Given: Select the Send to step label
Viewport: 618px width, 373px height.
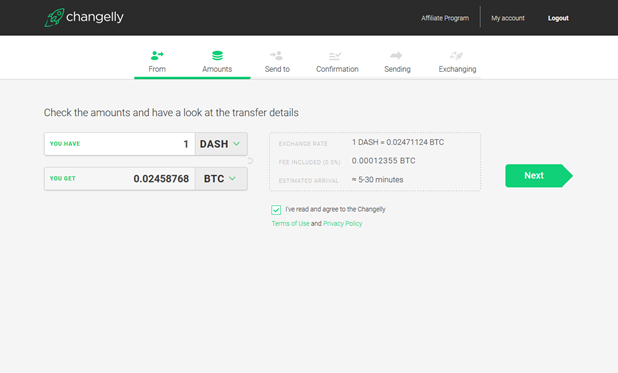Looking at the screenshot, I should point(277,69).
